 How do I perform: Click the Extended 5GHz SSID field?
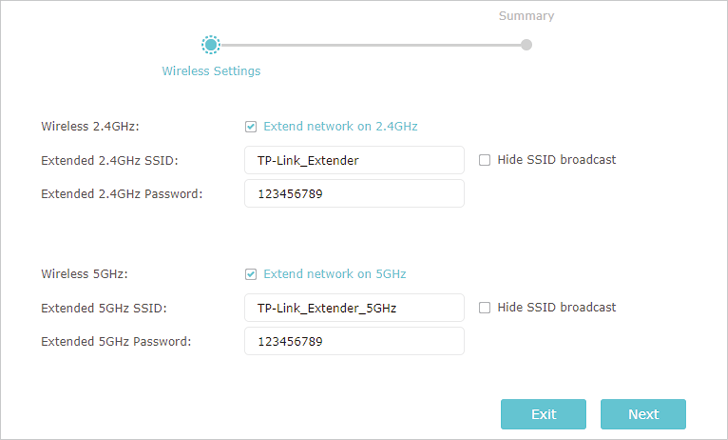[354, 308]
